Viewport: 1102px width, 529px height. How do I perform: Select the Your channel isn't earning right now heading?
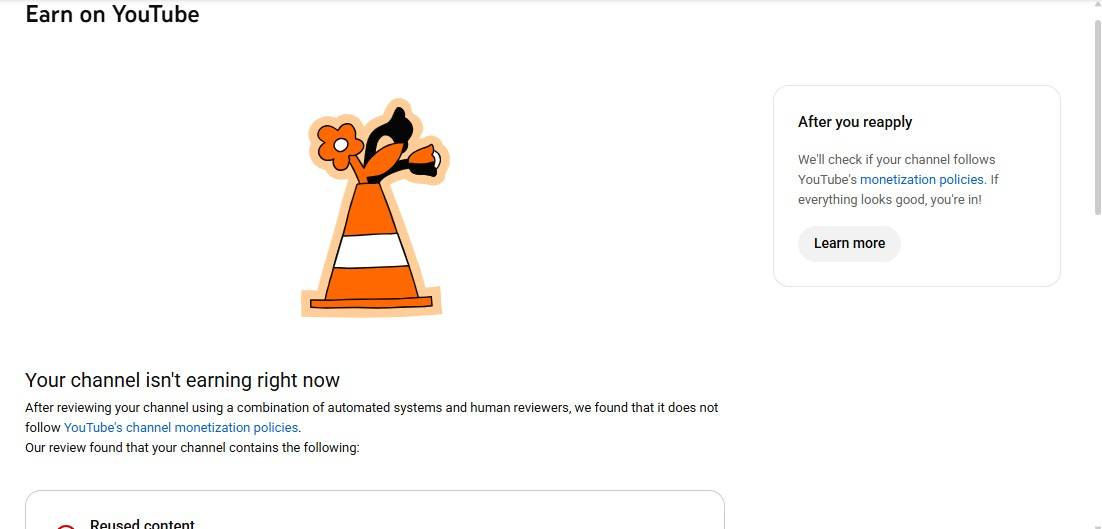click(183, 380)
